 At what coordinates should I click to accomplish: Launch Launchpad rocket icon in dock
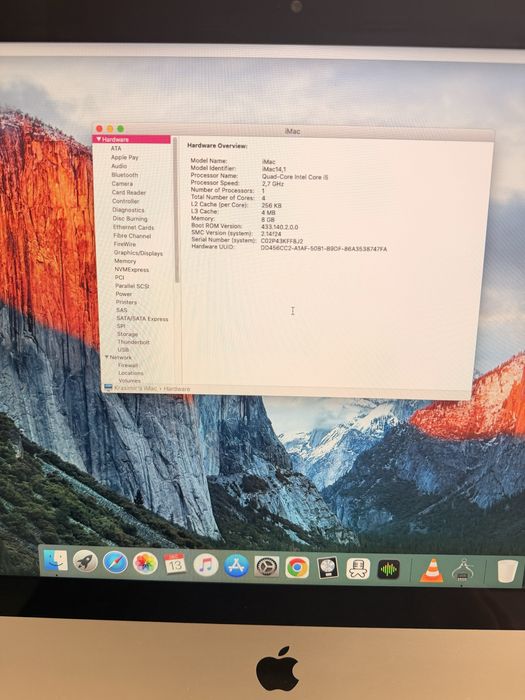pyautogui.click(x=85, y=561)
